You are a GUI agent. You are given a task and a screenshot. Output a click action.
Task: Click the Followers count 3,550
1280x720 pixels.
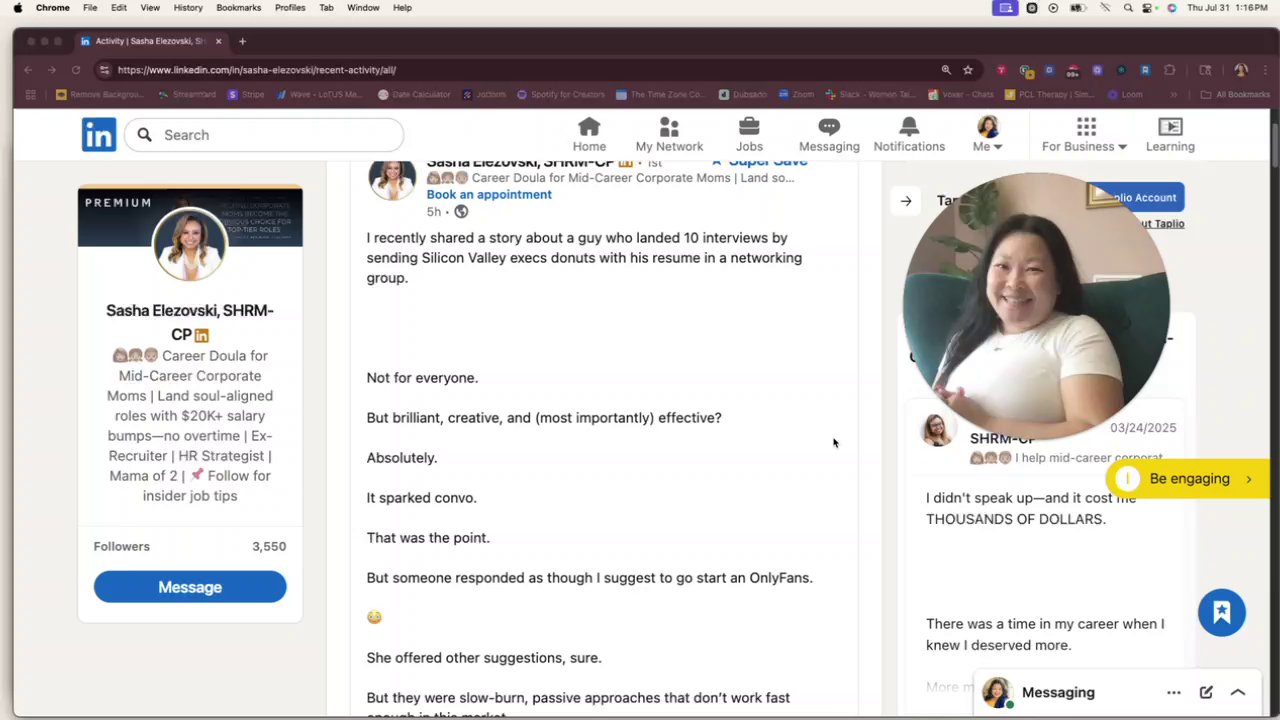click(269, 547)
